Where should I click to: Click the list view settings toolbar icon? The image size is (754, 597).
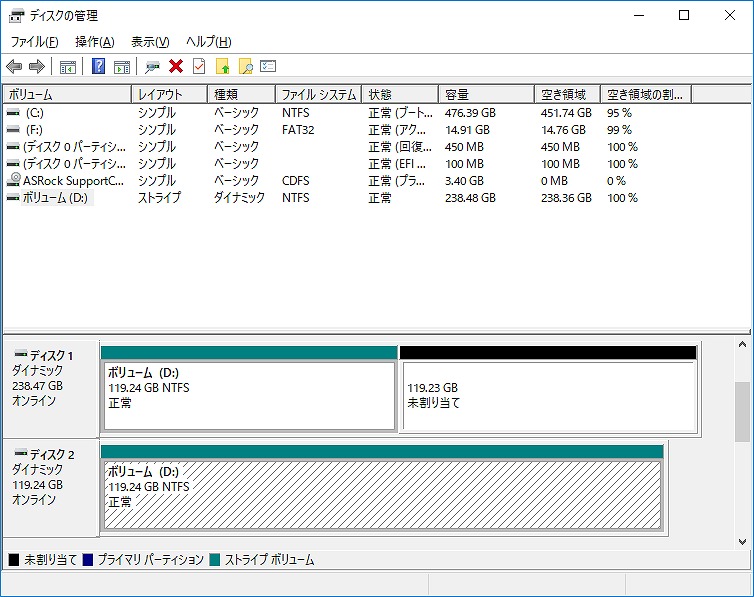tap(268, 66)
